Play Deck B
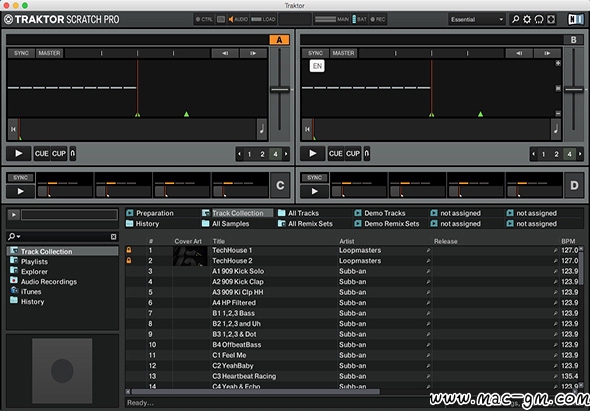Image resolution: width=590 pixels, height=411 pixels. coord(313,154)
